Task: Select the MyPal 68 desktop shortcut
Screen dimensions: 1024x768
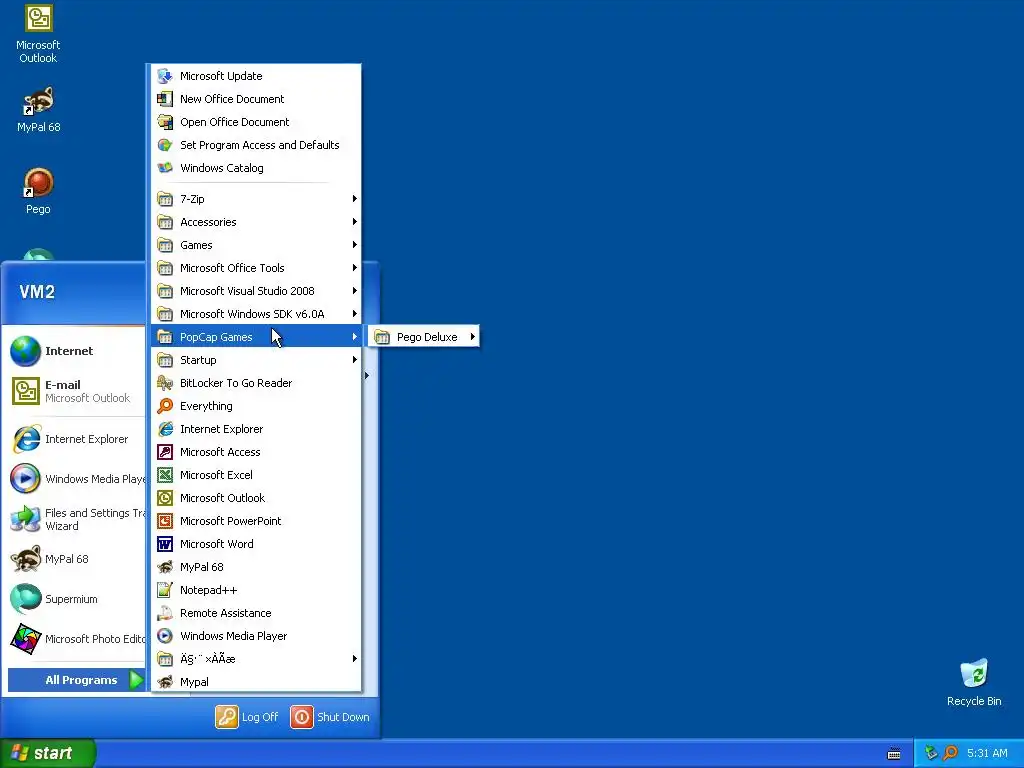Action: click(x=38, y=109)
